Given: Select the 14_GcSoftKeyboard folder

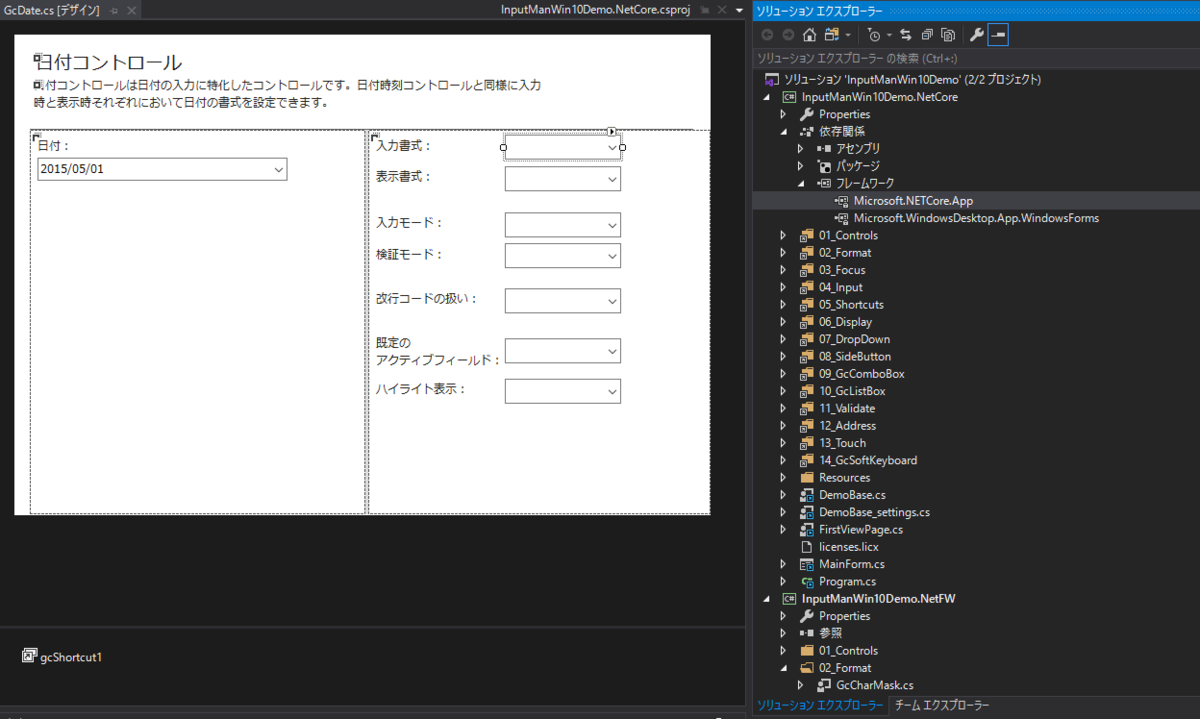Looking at the screenshot, I should (868, 460).
